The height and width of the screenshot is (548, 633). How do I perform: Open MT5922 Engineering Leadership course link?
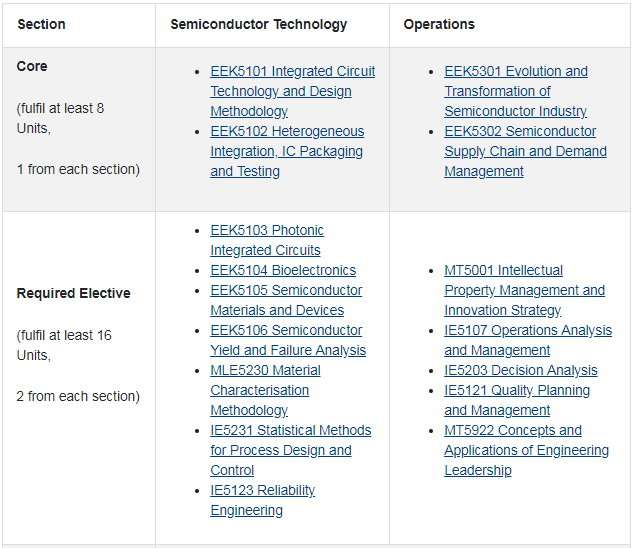[x=526, y=450]
